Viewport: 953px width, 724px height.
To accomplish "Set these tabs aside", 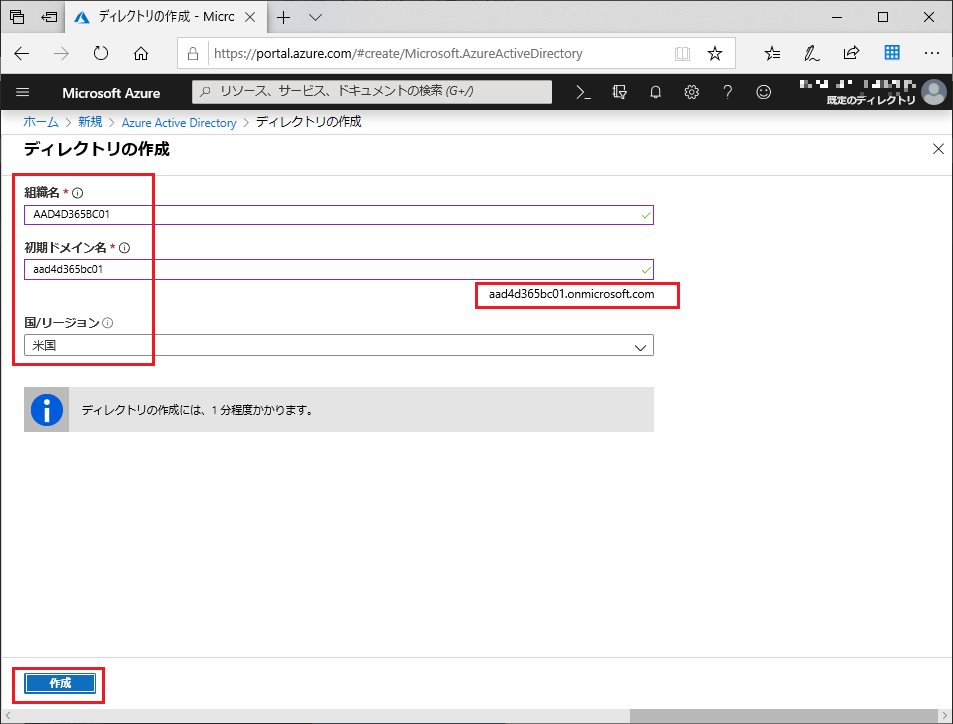I will (x=49, y=17).
